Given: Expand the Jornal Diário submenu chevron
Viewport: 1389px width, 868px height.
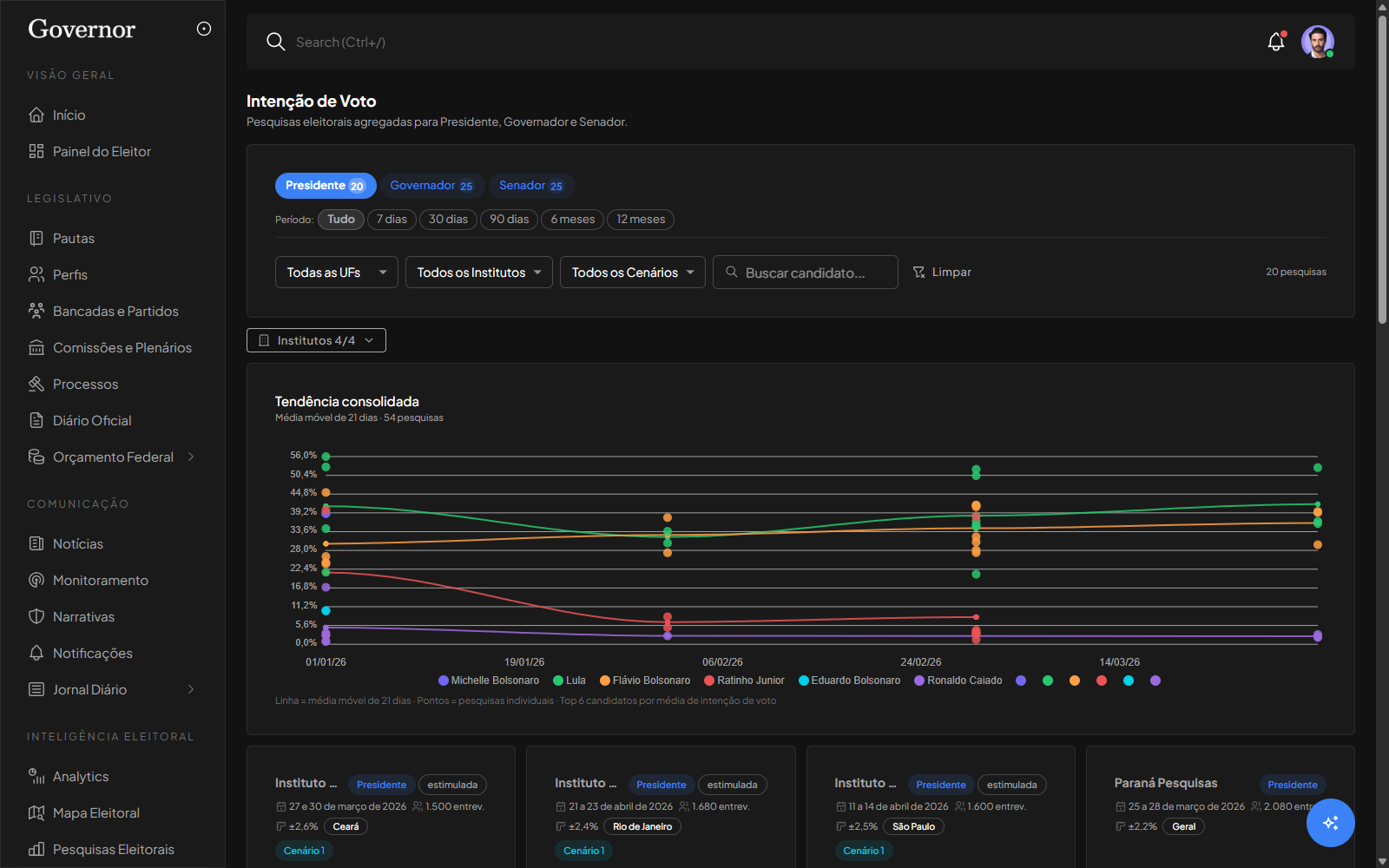Looking at the screenshot, I should [x=191, y=689].
